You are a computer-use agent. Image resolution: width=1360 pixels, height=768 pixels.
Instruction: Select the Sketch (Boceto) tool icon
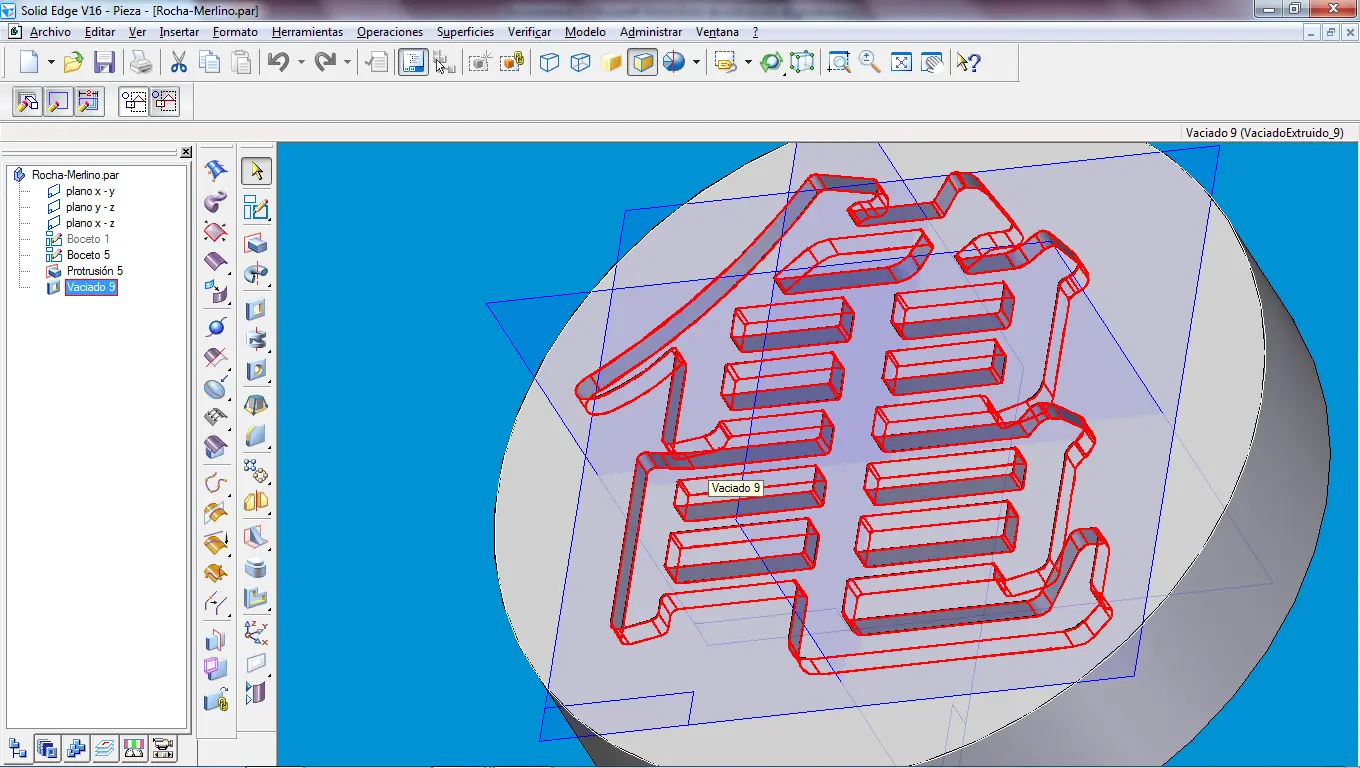(x=257, y=208)
